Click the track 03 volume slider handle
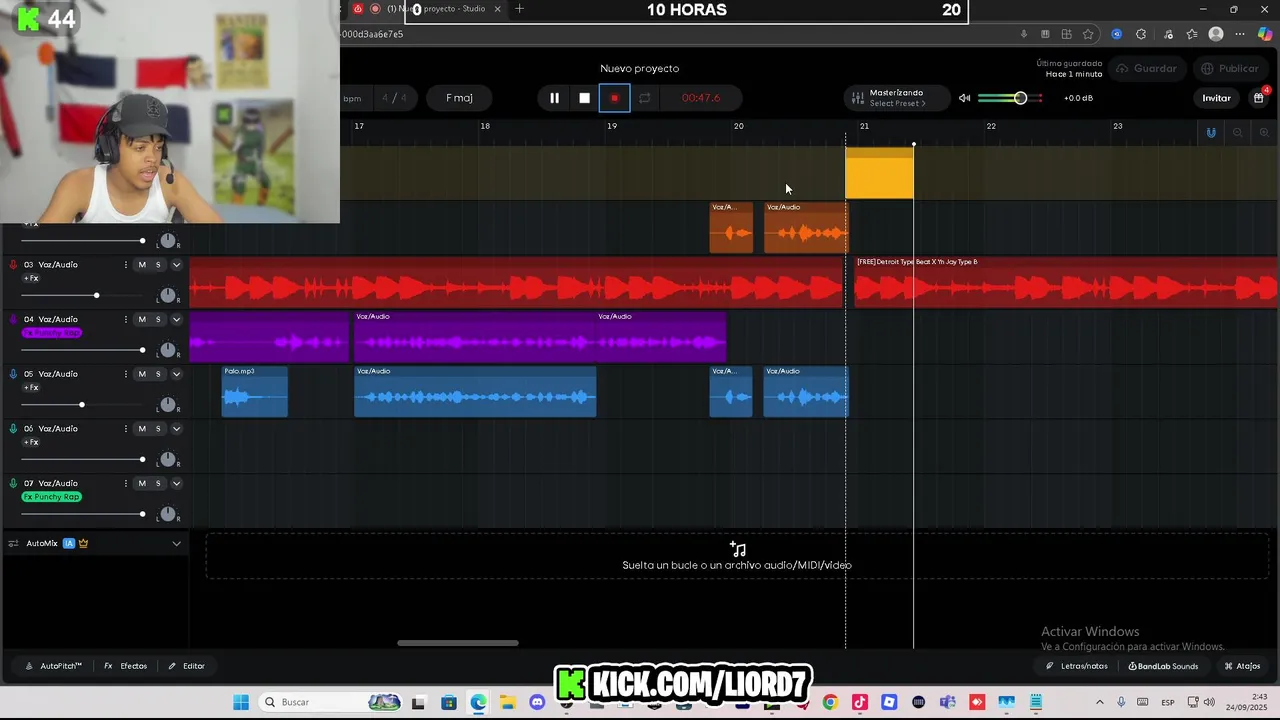Screen dimensions: 1280x720 tap(96, 295)
